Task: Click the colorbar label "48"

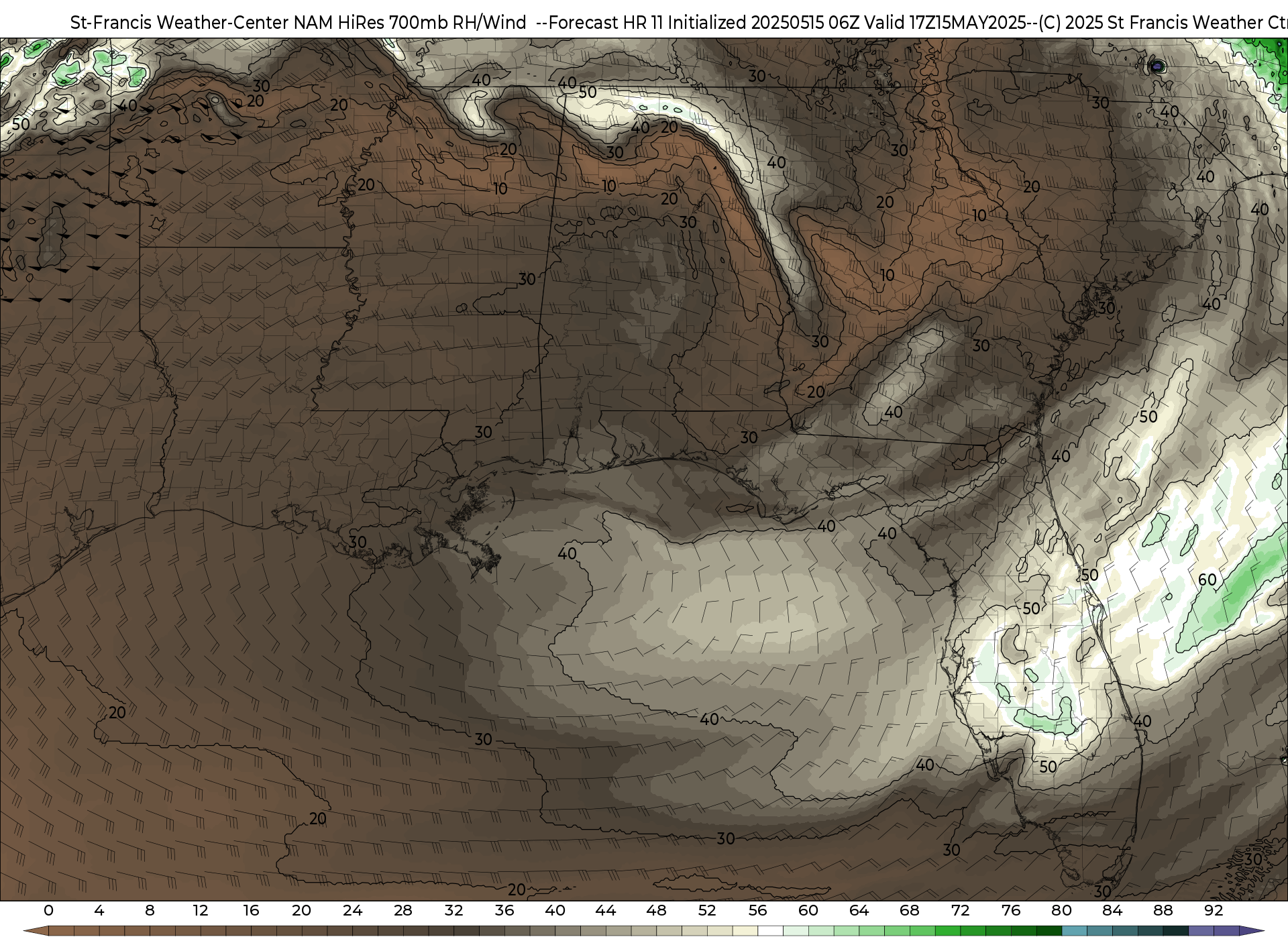Action: [656, 911]
